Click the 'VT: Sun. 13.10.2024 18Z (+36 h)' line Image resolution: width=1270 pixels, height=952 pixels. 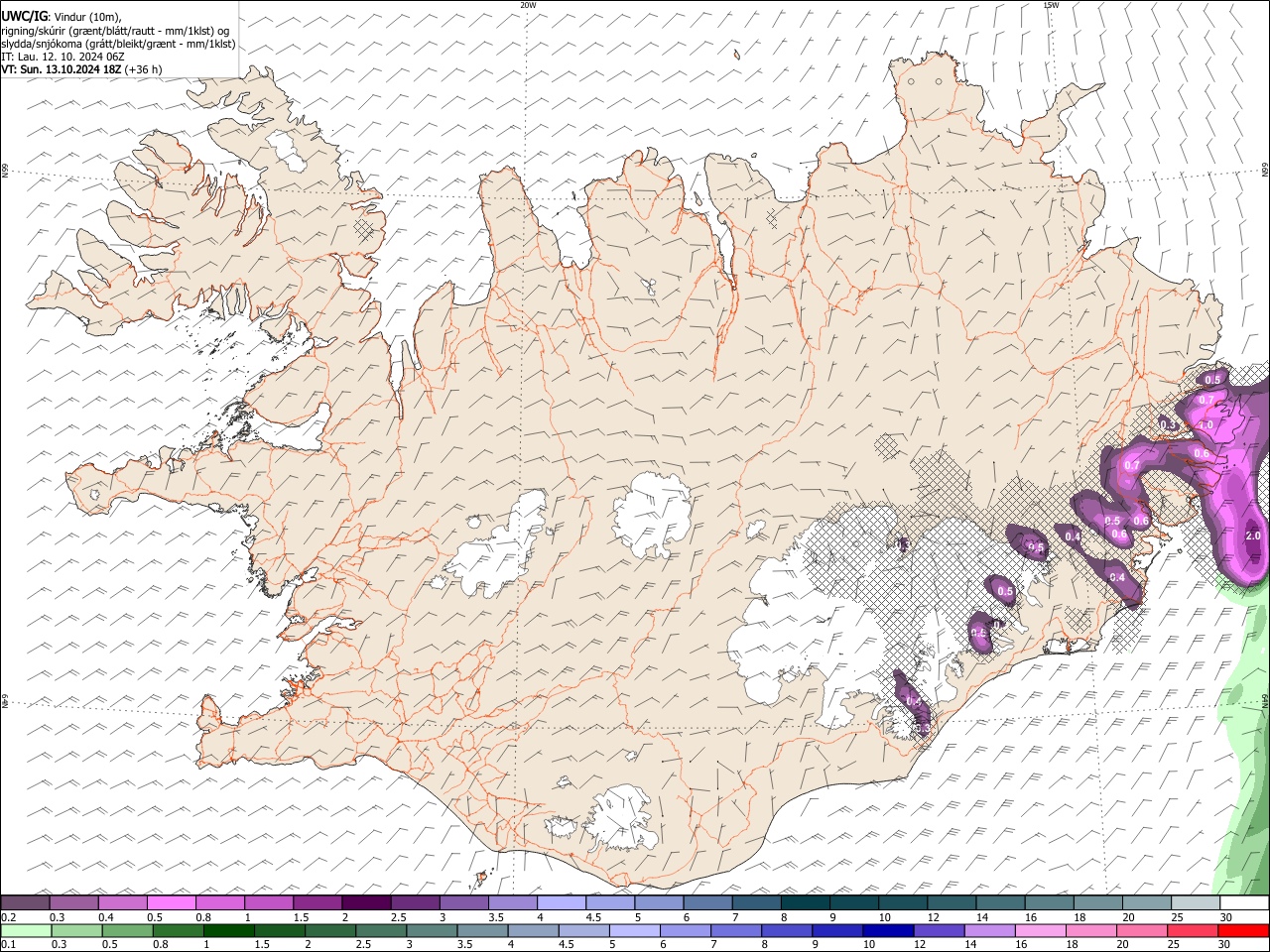pyautogui.click(x=82, y=69)
